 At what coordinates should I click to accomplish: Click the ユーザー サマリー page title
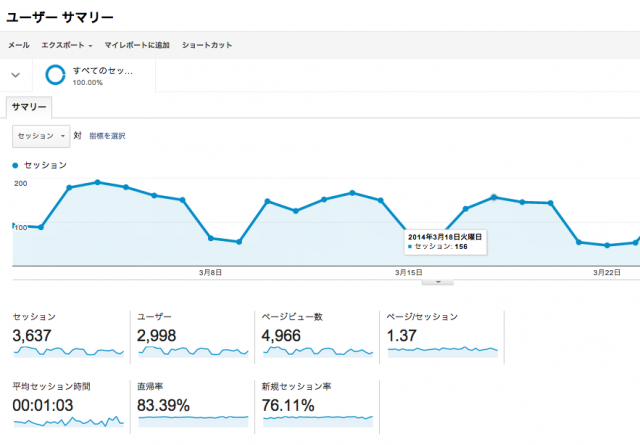tap(60, 17)
